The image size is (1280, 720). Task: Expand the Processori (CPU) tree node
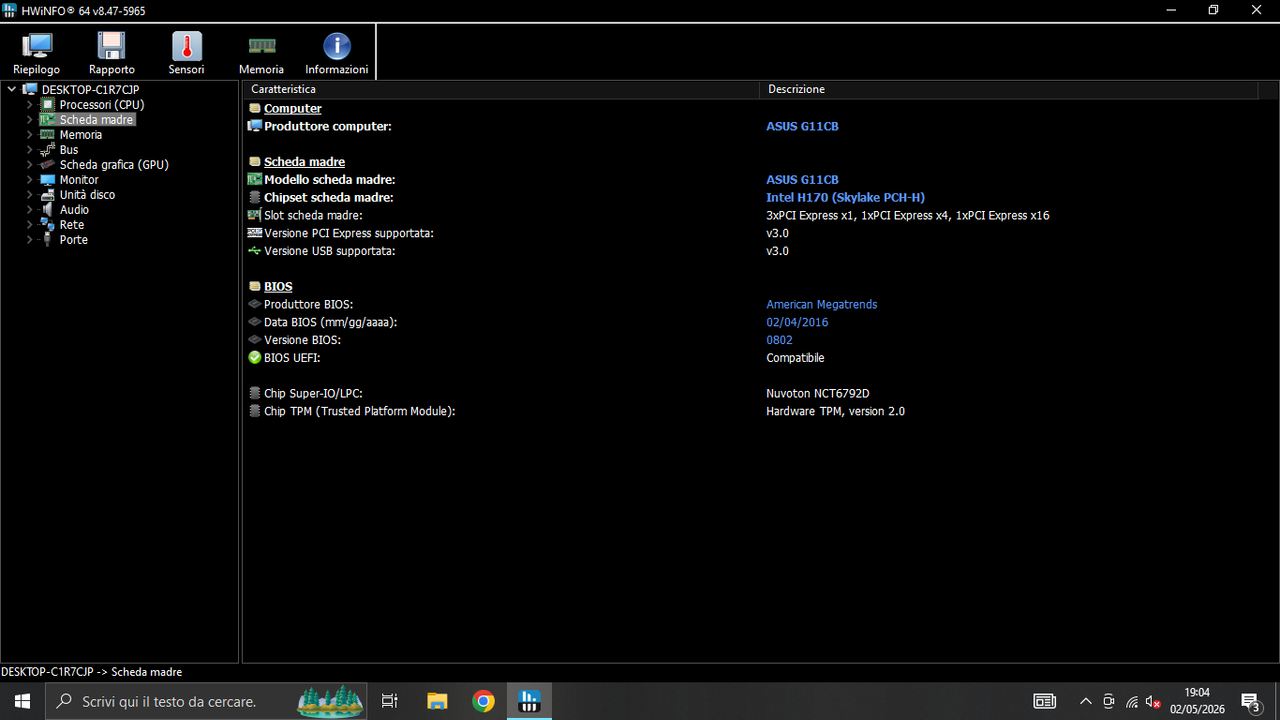point(30,105)
